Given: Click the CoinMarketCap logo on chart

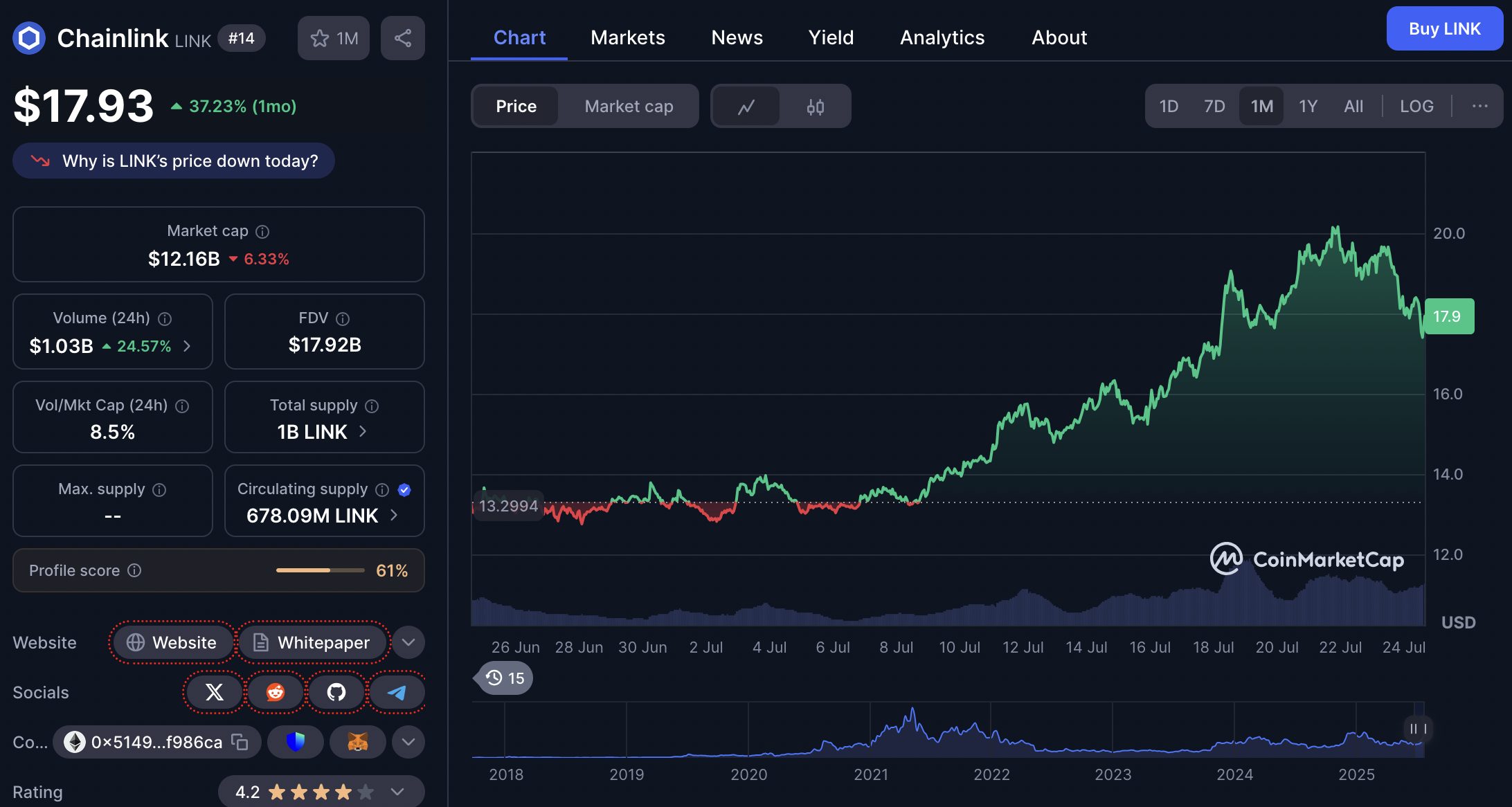Looking at the screenshot, I should point(1307,559).
